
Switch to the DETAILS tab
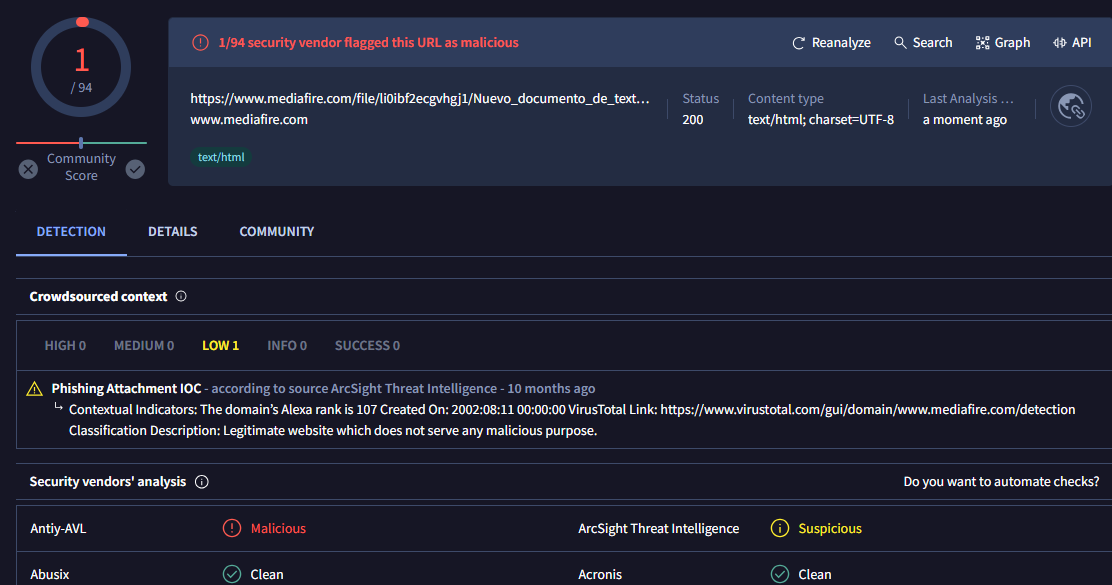172,232
